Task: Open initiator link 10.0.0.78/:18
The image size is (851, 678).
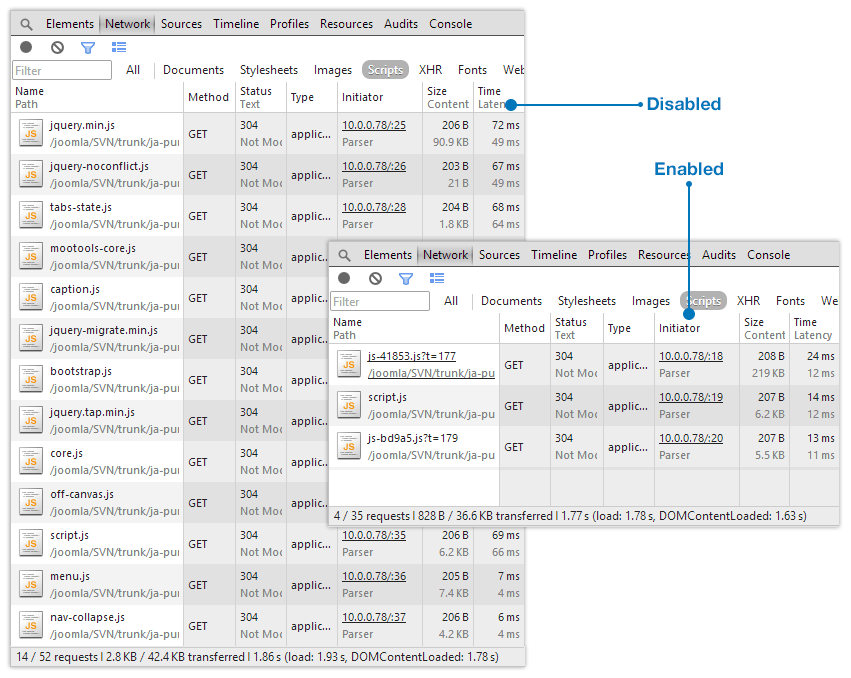Action: coord(690,356)
